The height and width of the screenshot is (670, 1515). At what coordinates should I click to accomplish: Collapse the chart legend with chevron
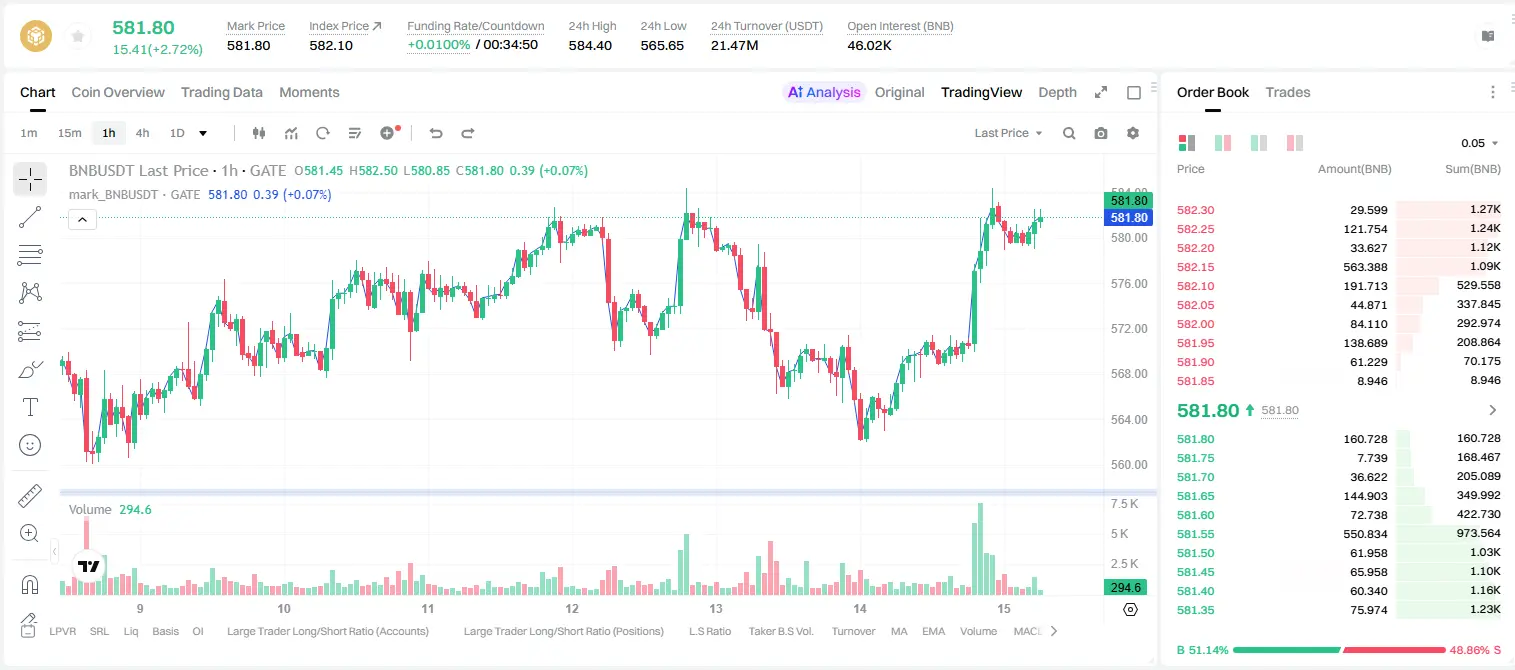[x=83, y=220]
